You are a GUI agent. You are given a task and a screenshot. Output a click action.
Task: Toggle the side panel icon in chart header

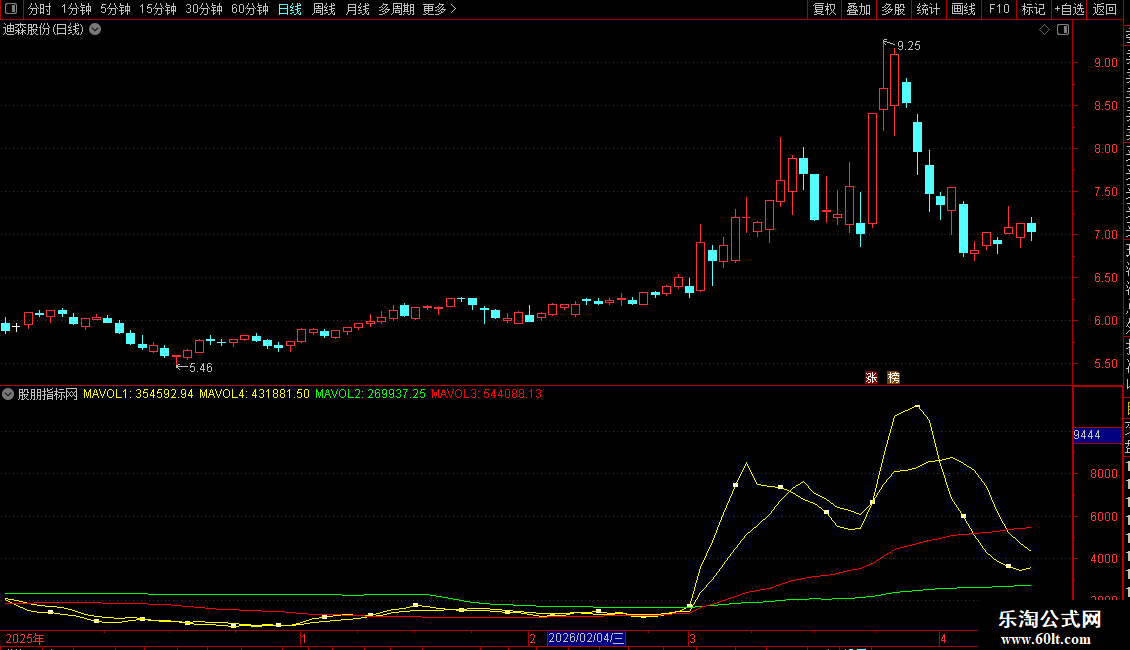[x=1063, y=30]
